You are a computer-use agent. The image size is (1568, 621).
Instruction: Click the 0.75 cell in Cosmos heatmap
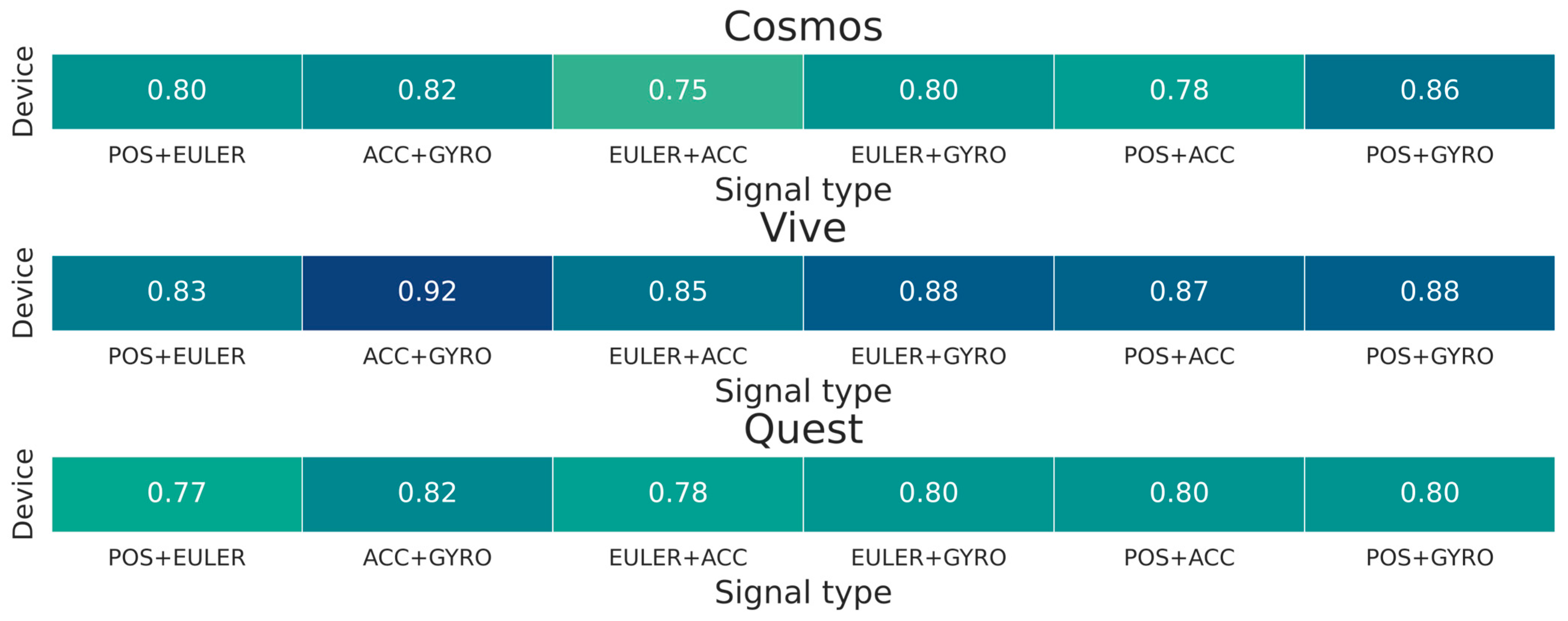point(677,91)
